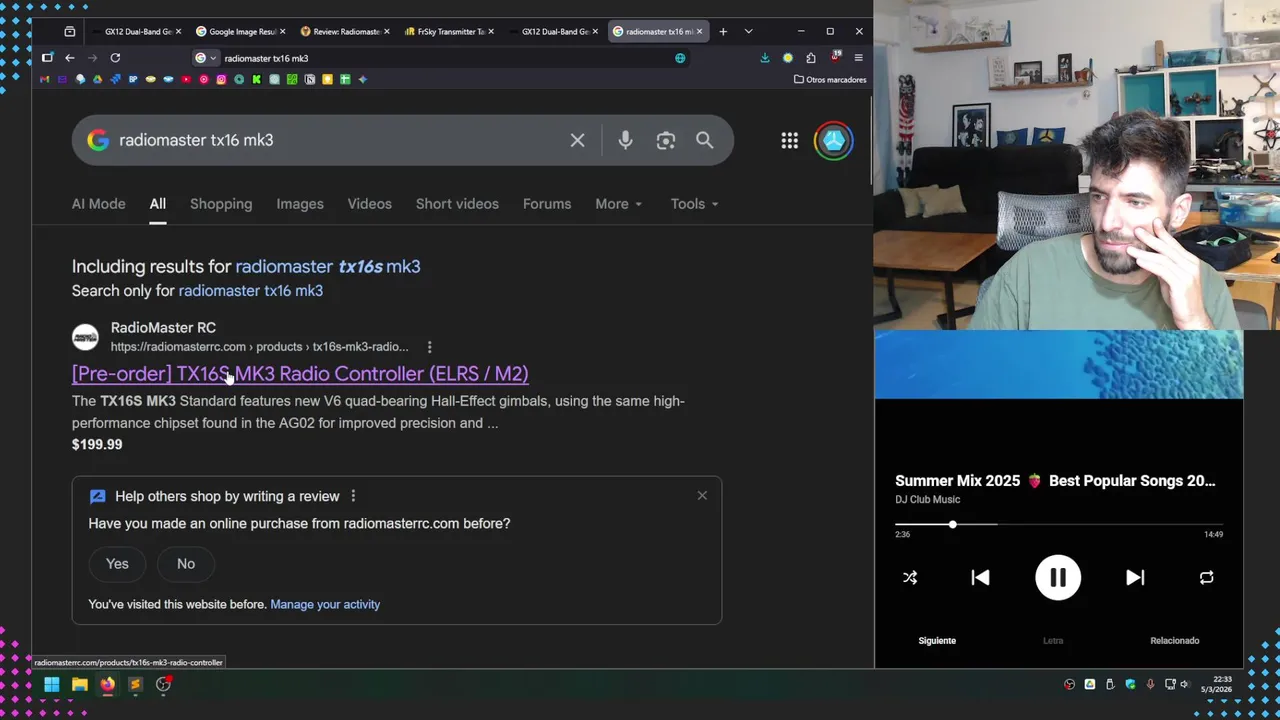Open the browser hamburger application menu
Screen dimensions: 1280x720
pyautogui.click(x=858, y=58)
